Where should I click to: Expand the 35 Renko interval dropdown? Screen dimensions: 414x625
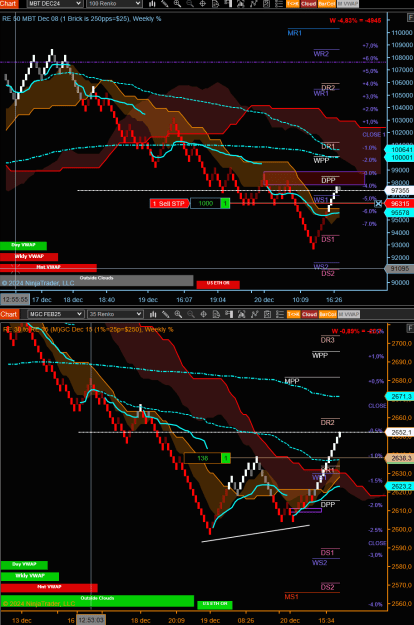tap(115, 314)
